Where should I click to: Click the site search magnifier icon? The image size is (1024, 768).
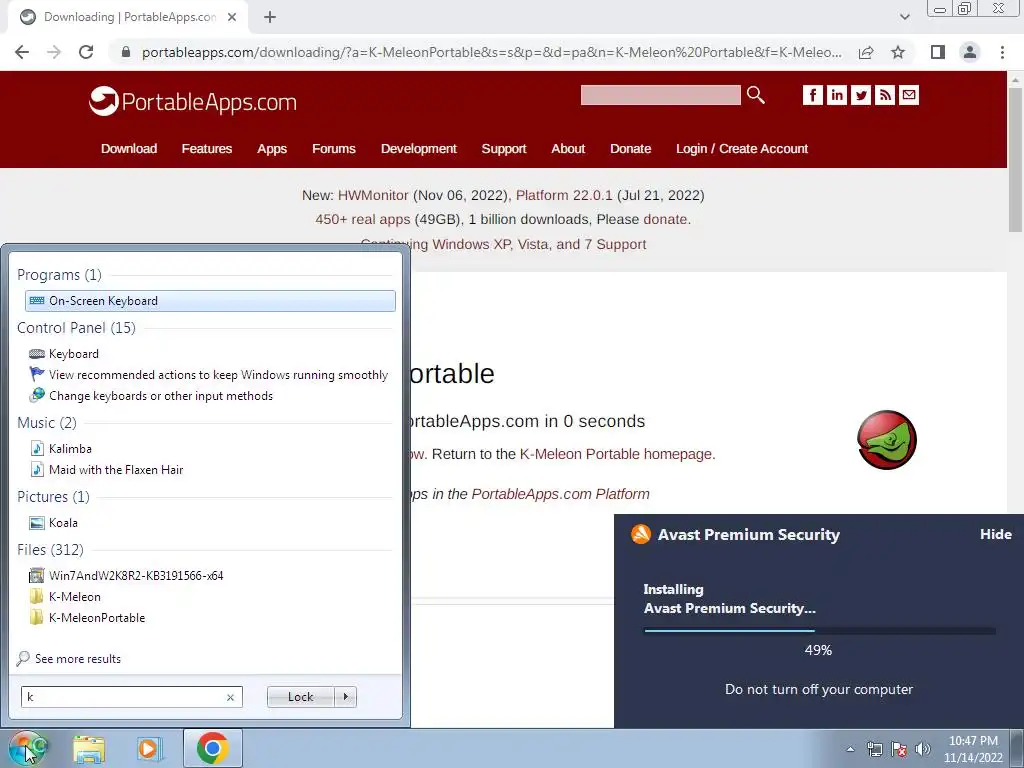pos(756,95)
